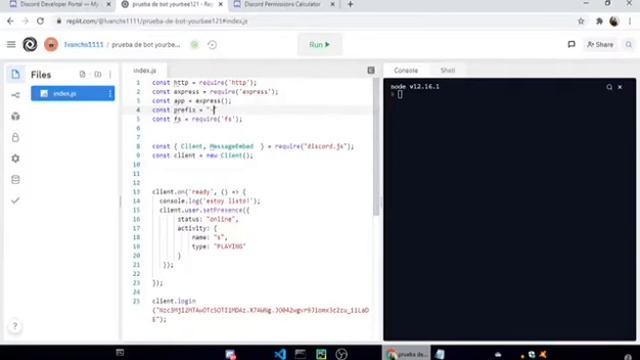
Task: Click the Replit logo icon
Action: click(30, 44)
